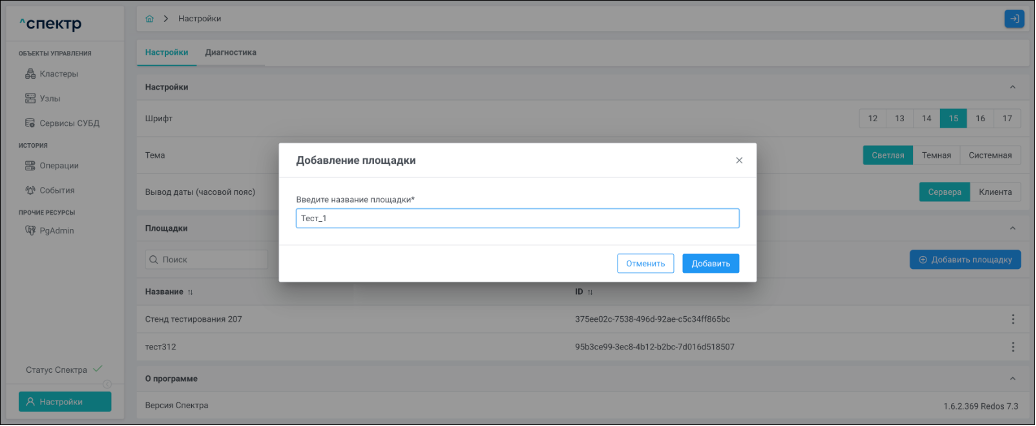This screenshot has width=1036, height=426.
Task: Open PgAdmin resource link
Action: click(x=56, y=231)
